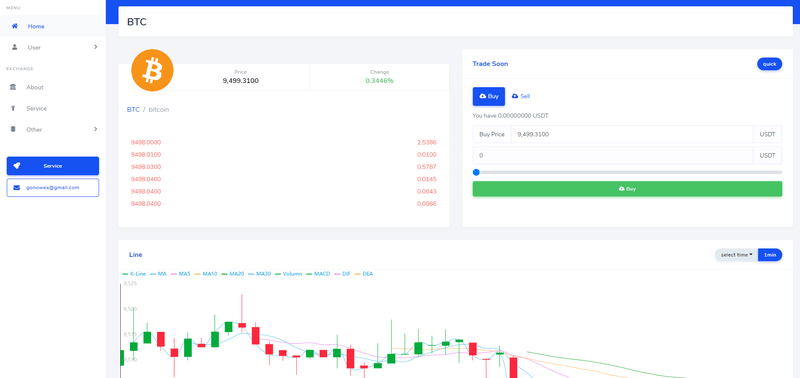This screenshot has width=800, height=378.
Task: Toggle the K-Line legend series
Action: click(x=134, y=274)
